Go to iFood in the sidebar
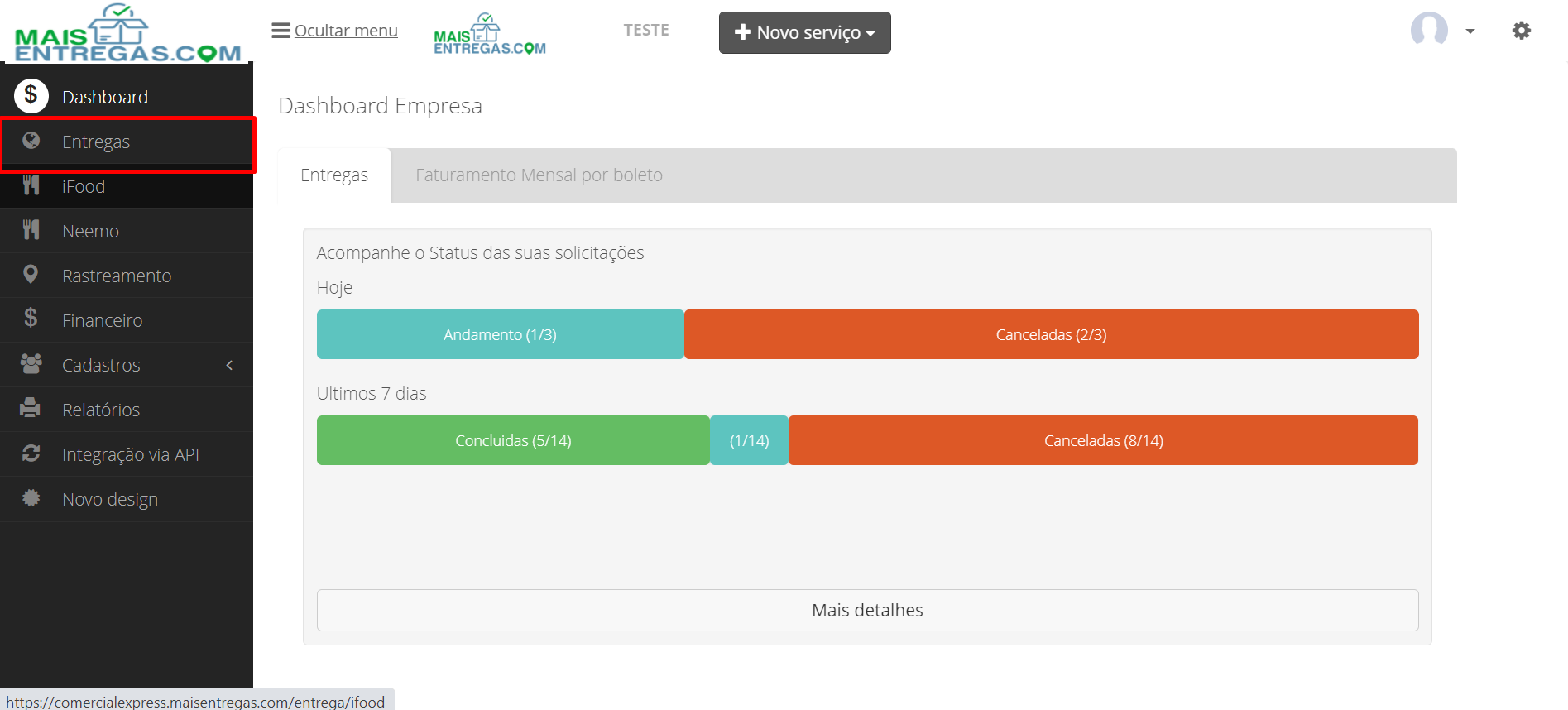This screenshot has width=1568, height=710. (127, 186)
